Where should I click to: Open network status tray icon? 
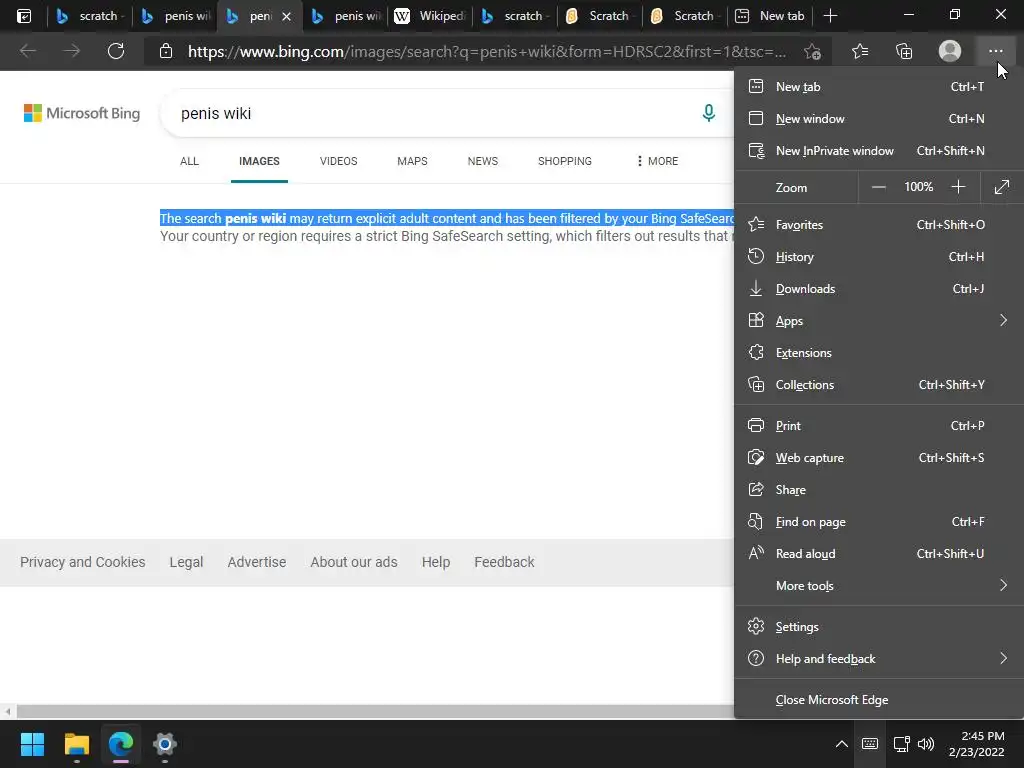point(902,744)
